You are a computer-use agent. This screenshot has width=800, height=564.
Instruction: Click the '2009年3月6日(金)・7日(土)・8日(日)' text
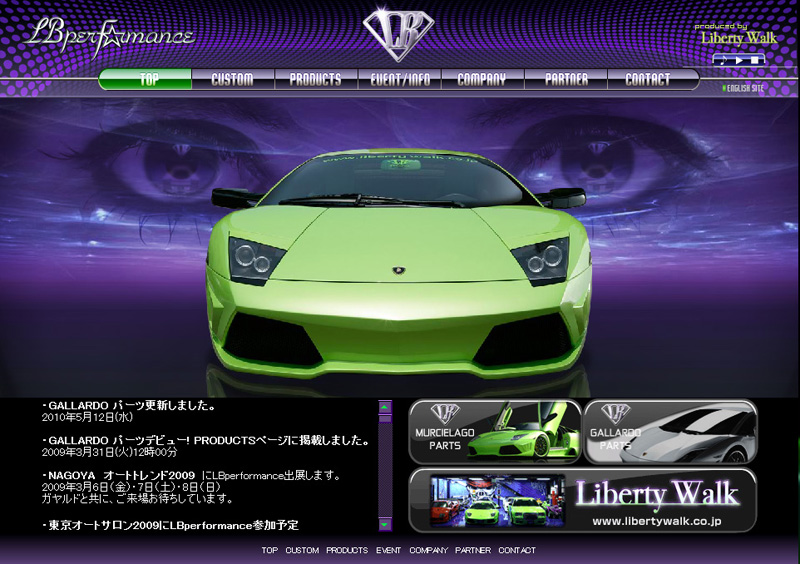point(131,487)
